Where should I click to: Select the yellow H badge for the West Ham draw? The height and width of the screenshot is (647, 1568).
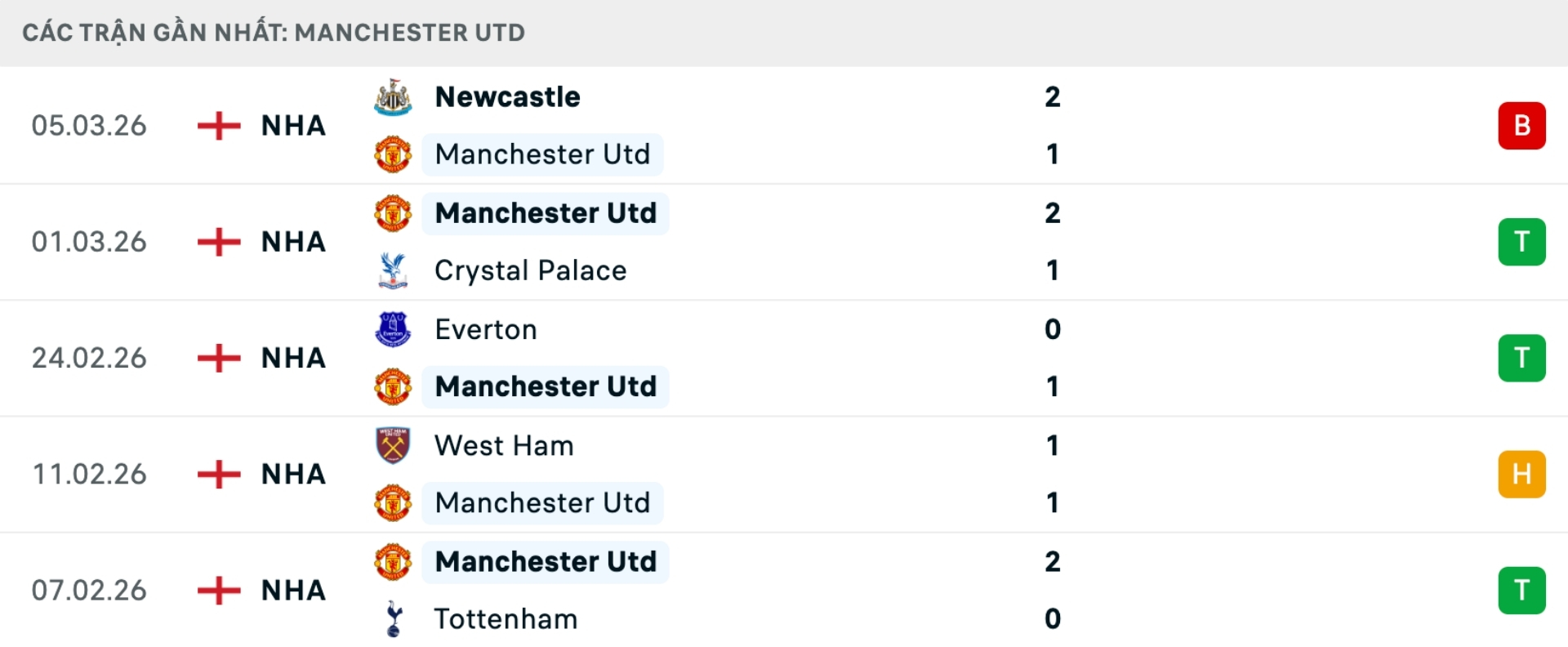(1522, 475)
